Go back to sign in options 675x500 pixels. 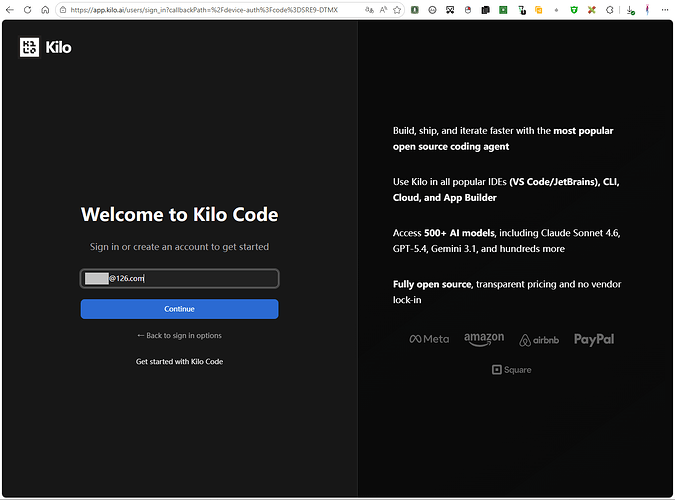pos(180,335)
